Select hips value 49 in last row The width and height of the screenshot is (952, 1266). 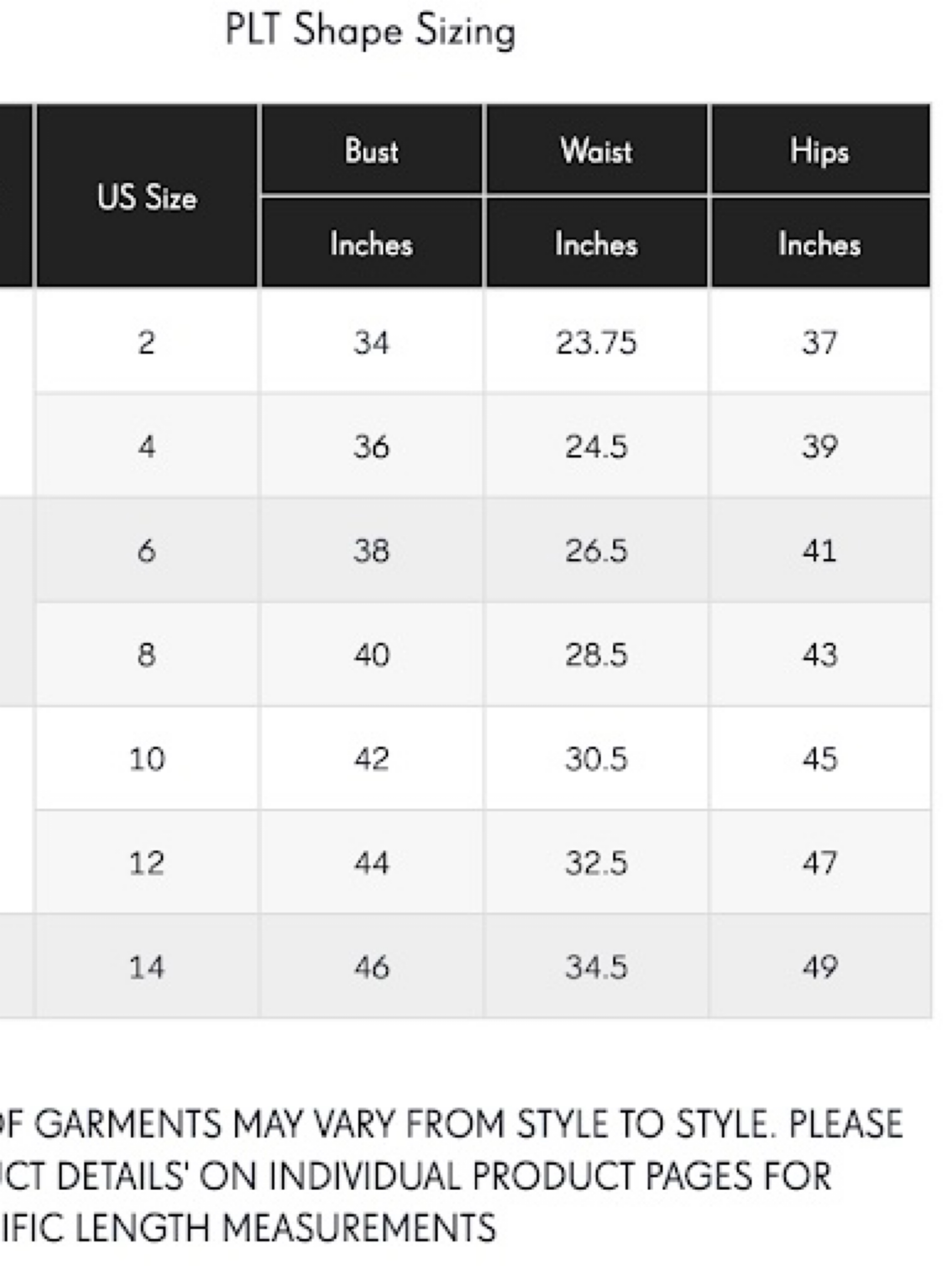[x=820, y=966]
